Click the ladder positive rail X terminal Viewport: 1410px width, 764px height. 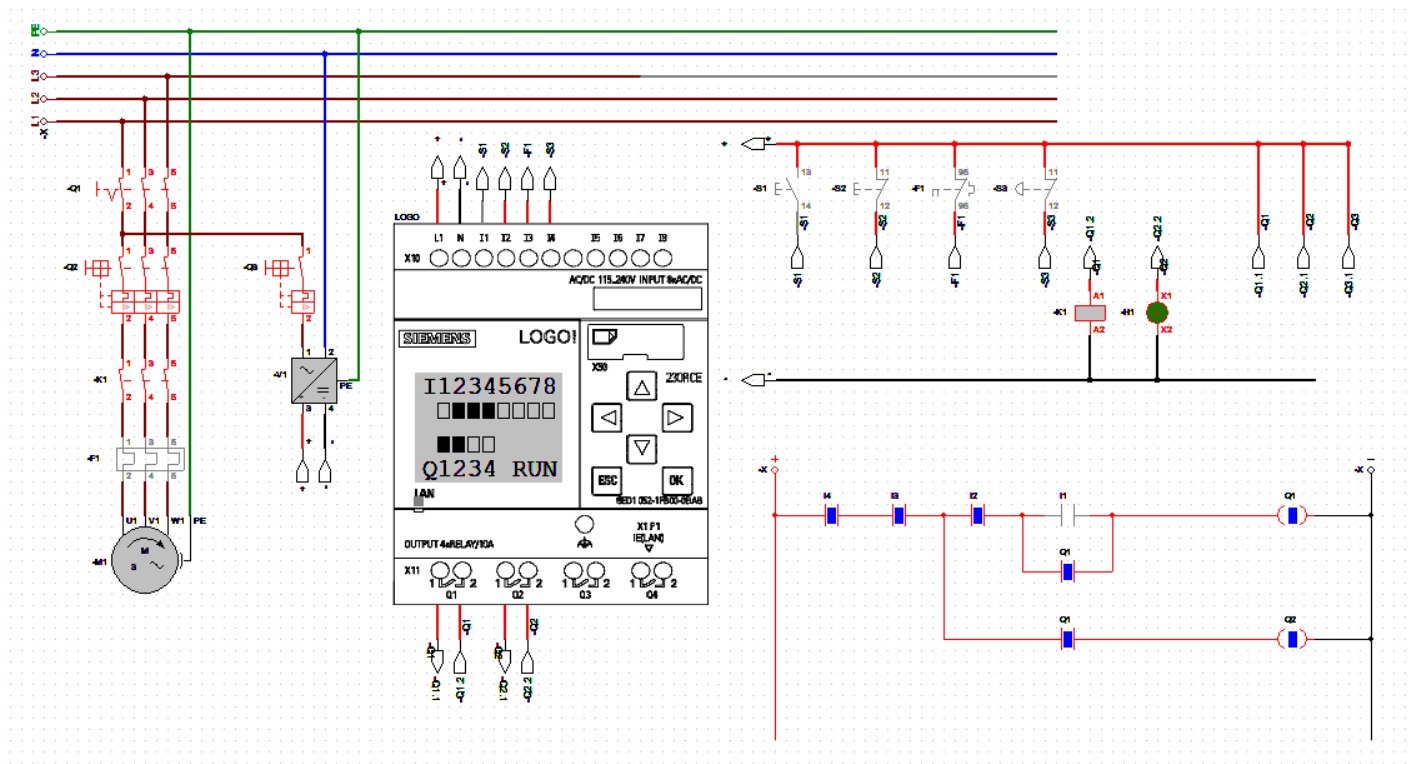pos(775,469)
